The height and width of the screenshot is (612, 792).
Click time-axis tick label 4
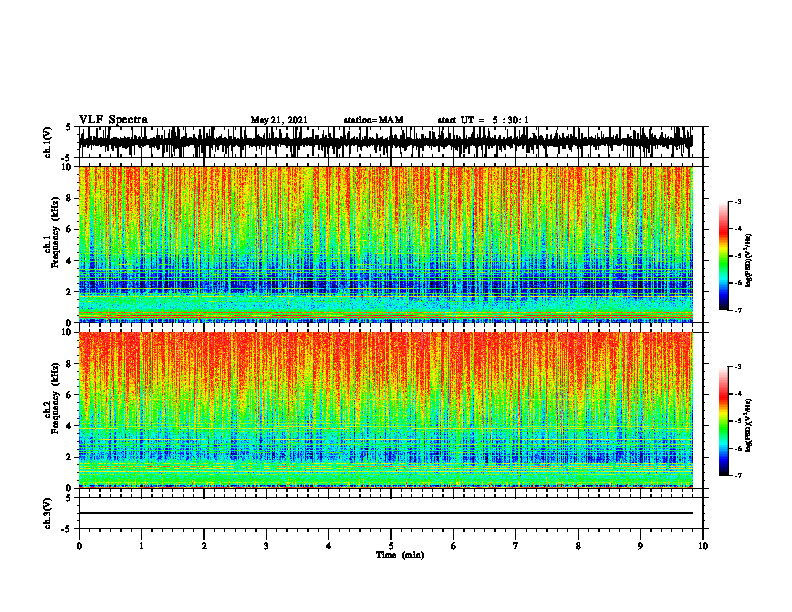(329, 546)
